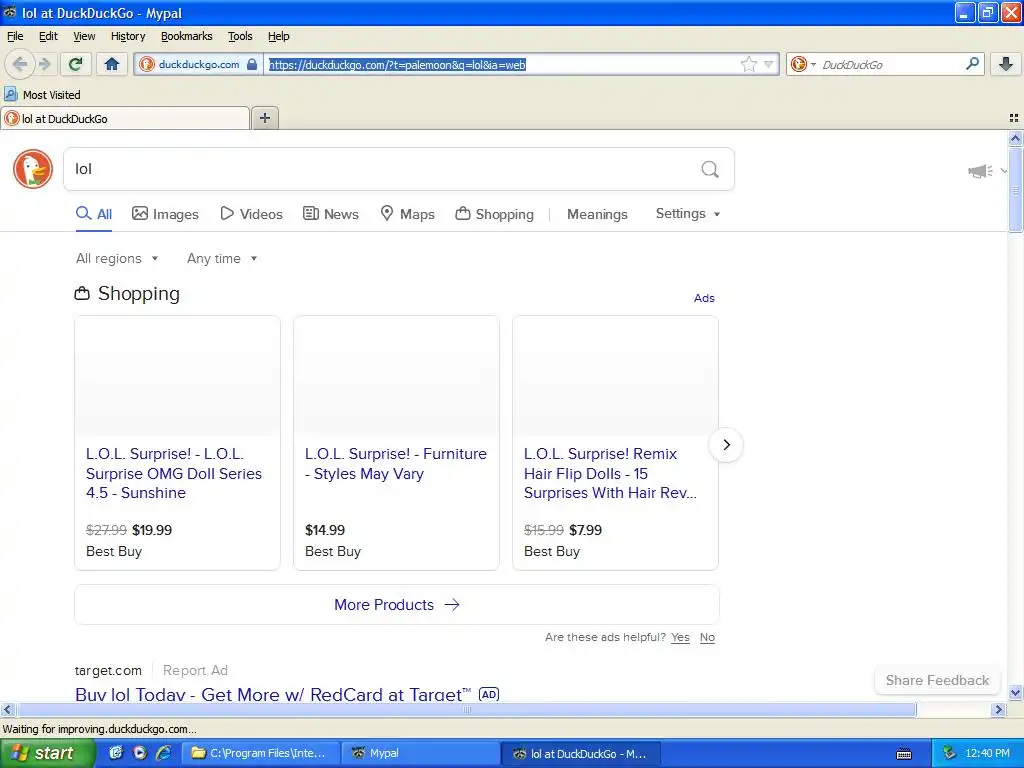Open the tab groups grid icon
Viewport: 1024px width, 768px height.
click(1014, 118)
